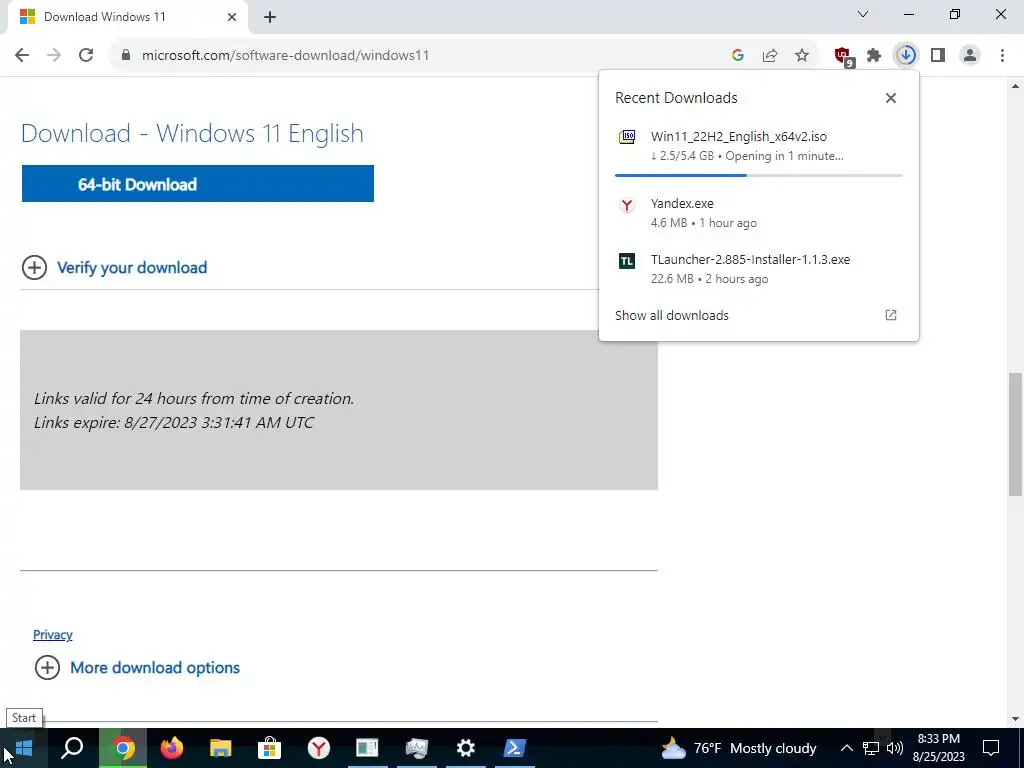Image resolution: width=1024 pixels, height=768 pixels.
Task: Open the Privacy link
Action: pos(53,635)
